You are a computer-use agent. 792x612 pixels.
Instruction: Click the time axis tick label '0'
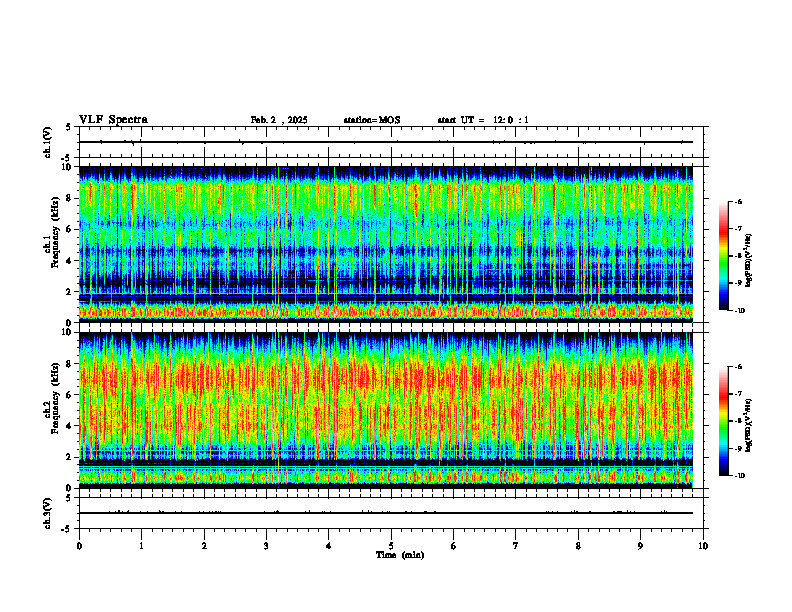tap(79, 546)
